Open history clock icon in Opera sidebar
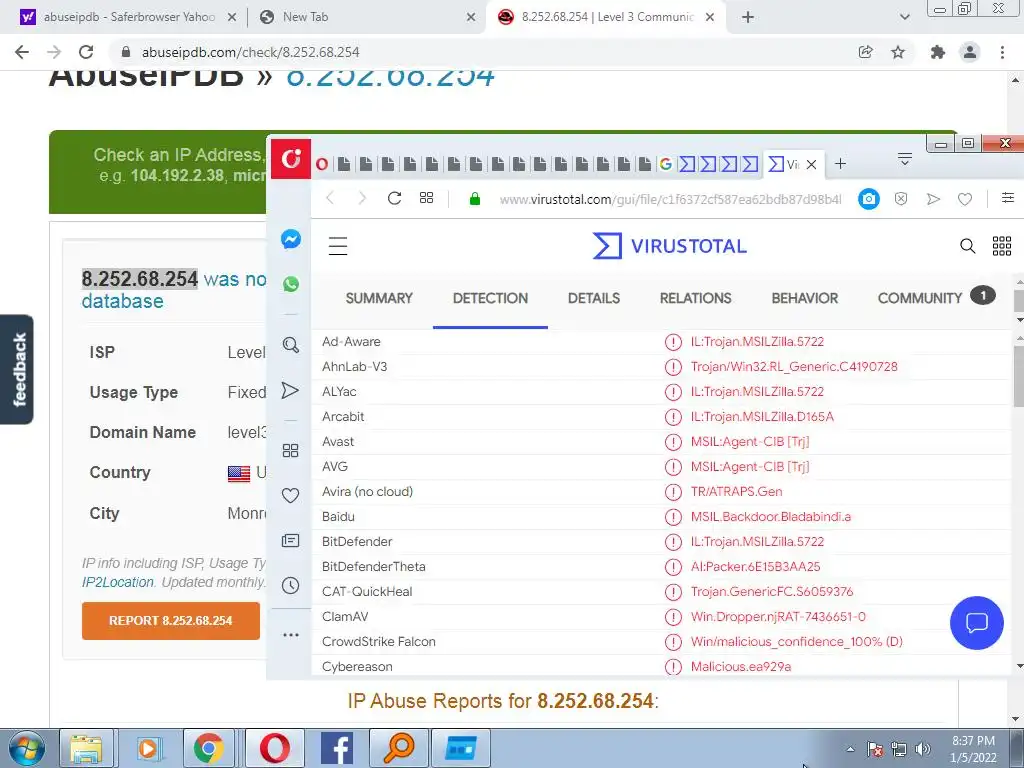This screenshot has height=768, width=1024. 291,585
